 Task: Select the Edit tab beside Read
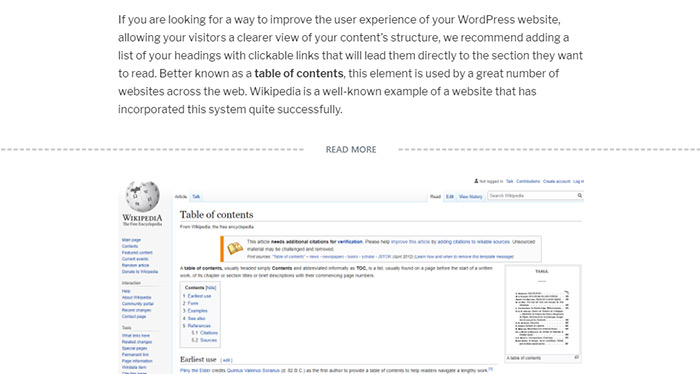coord(450,196)
